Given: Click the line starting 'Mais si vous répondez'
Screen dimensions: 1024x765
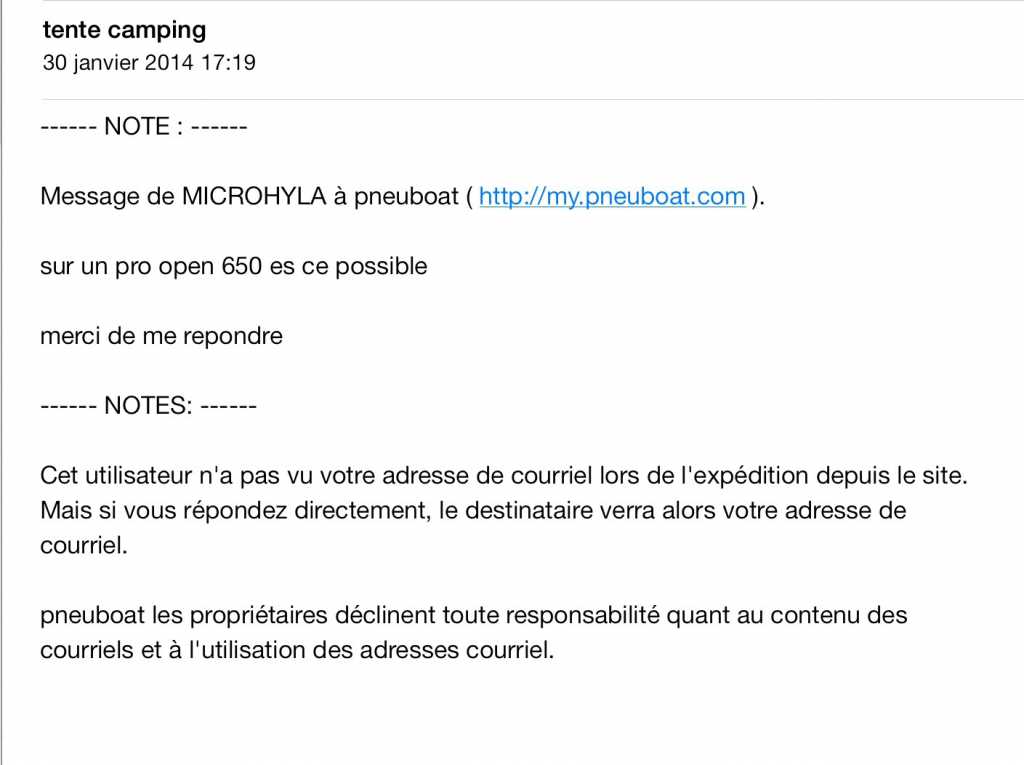Looking at the screenshot, I should coord(472,510).
